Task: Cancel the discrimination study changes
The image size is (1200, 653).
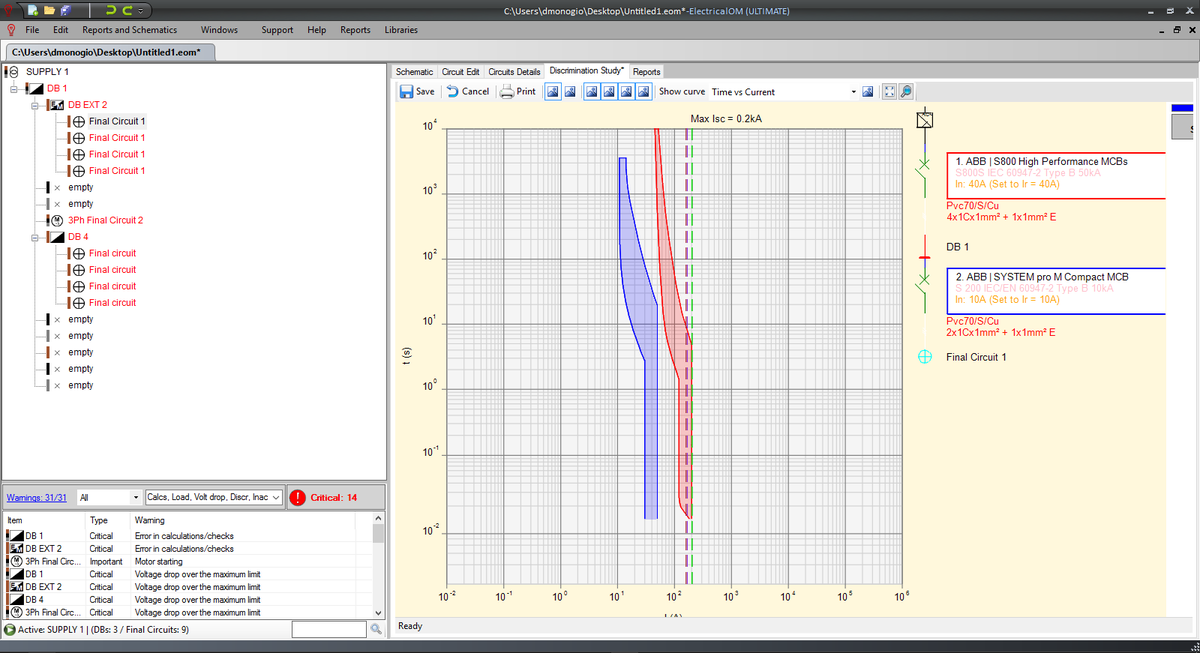Action: click(468, 91)
